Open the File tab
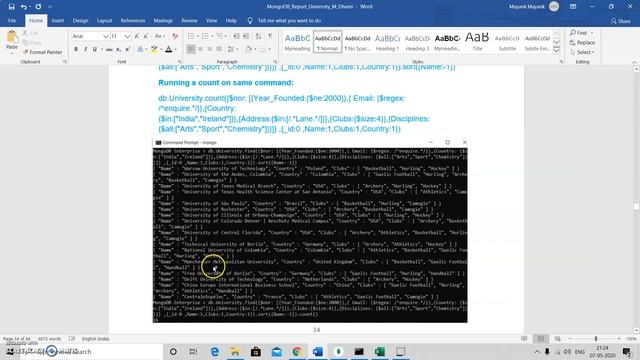This screenshot has width=640, height=360. click(x=12, y=20)
